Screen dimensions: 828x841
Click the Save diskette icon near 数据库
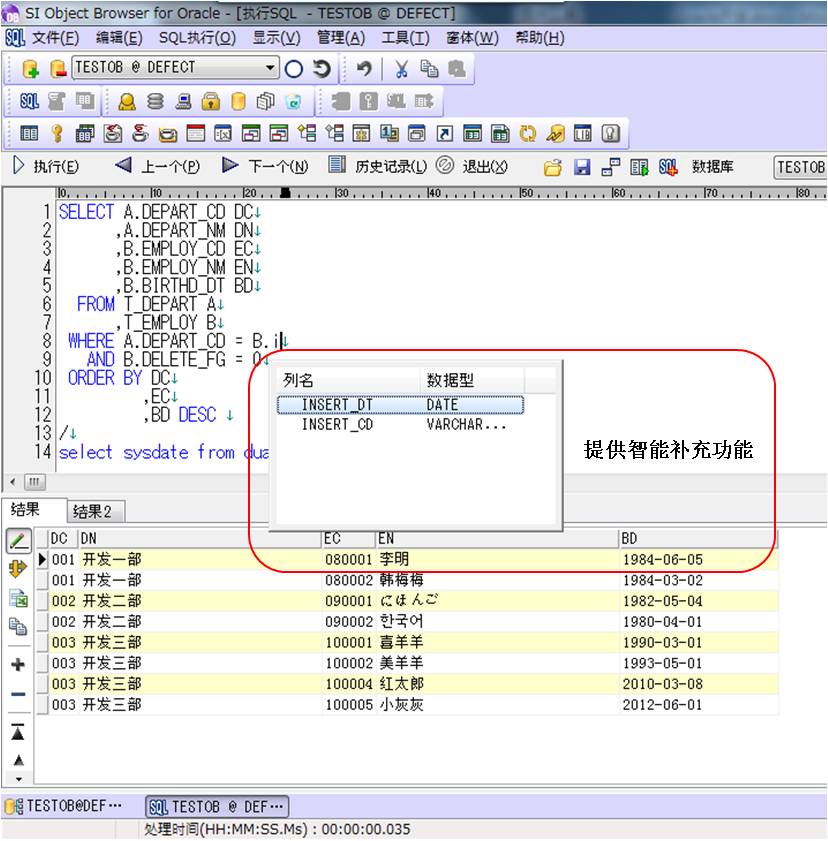582,167
